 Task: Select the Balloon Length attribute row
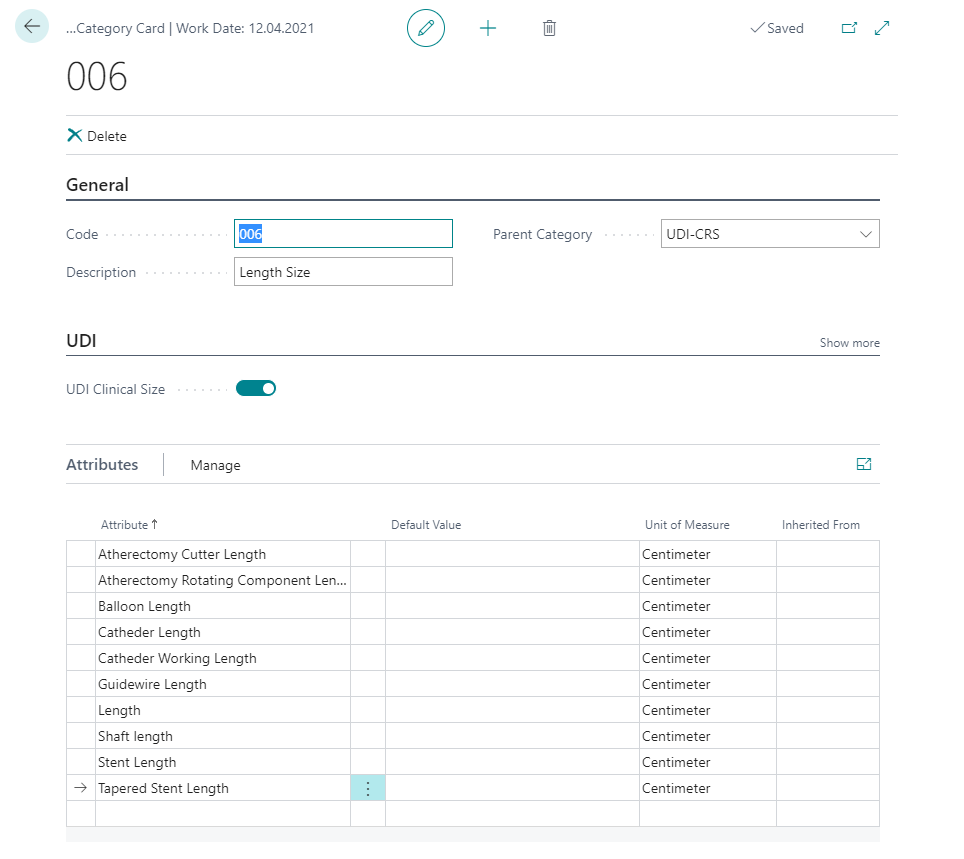coord(222,607)
